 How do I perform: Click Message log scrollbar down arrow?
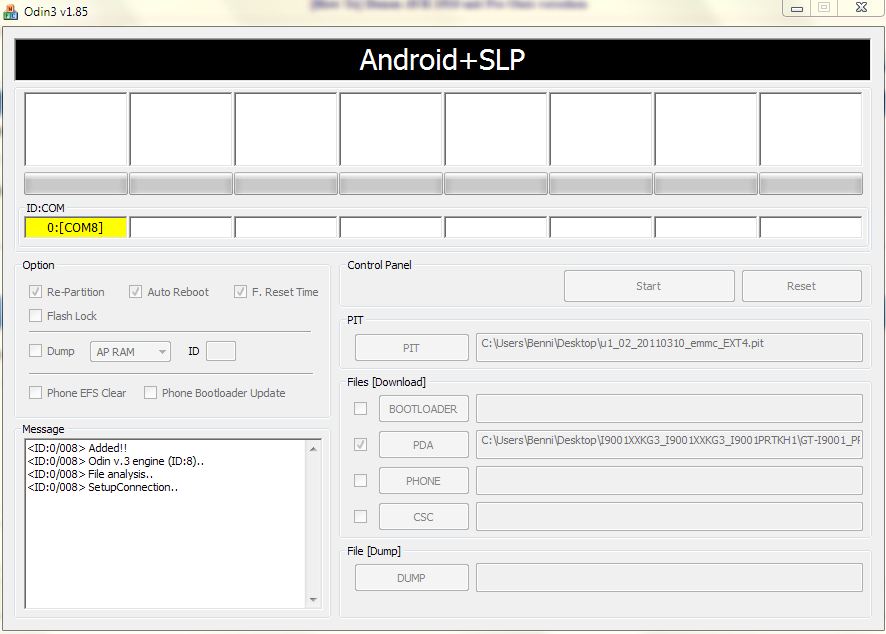313,600
